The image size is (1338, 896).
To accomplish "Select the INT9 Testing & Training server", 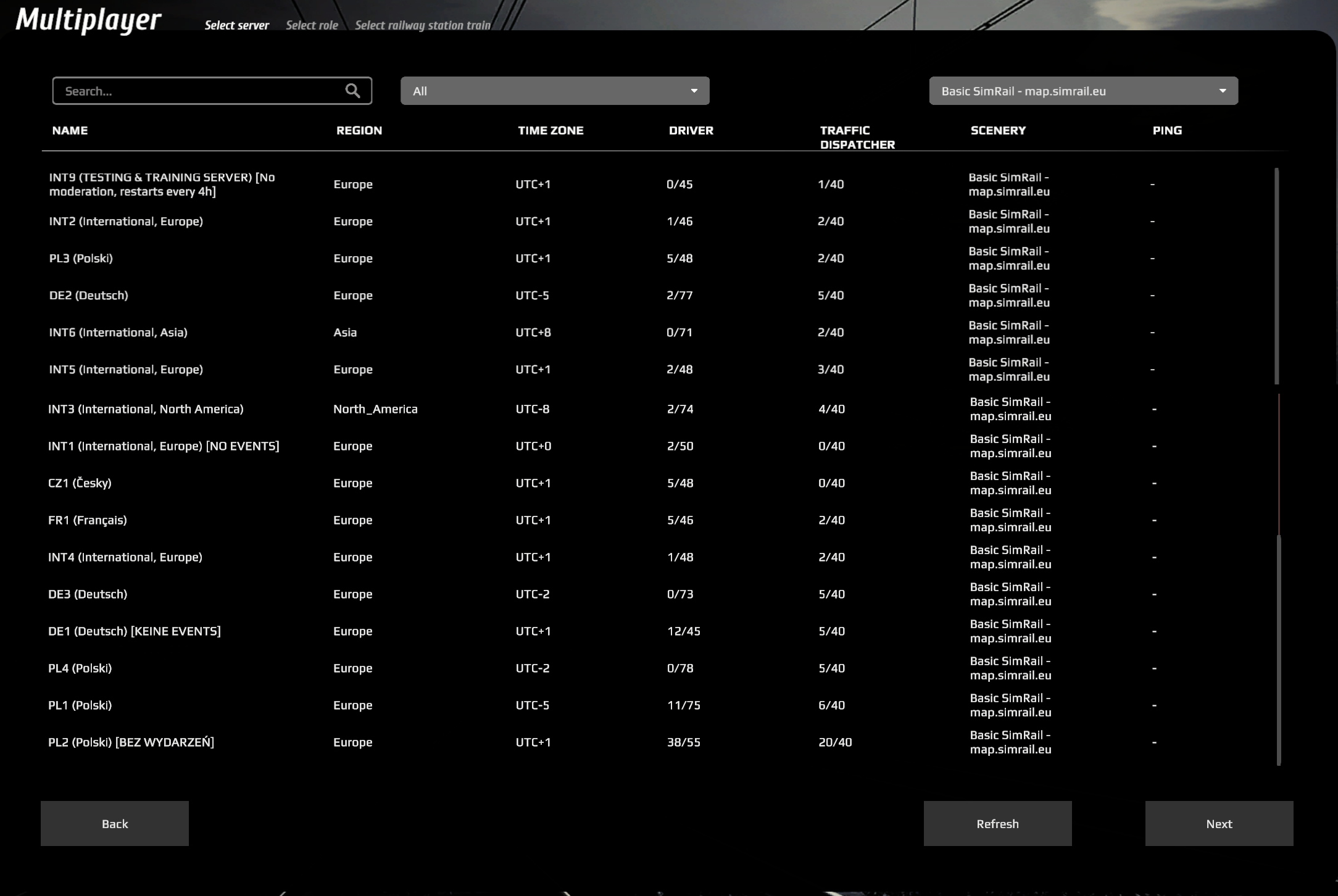I will click(x=162, y=184).
